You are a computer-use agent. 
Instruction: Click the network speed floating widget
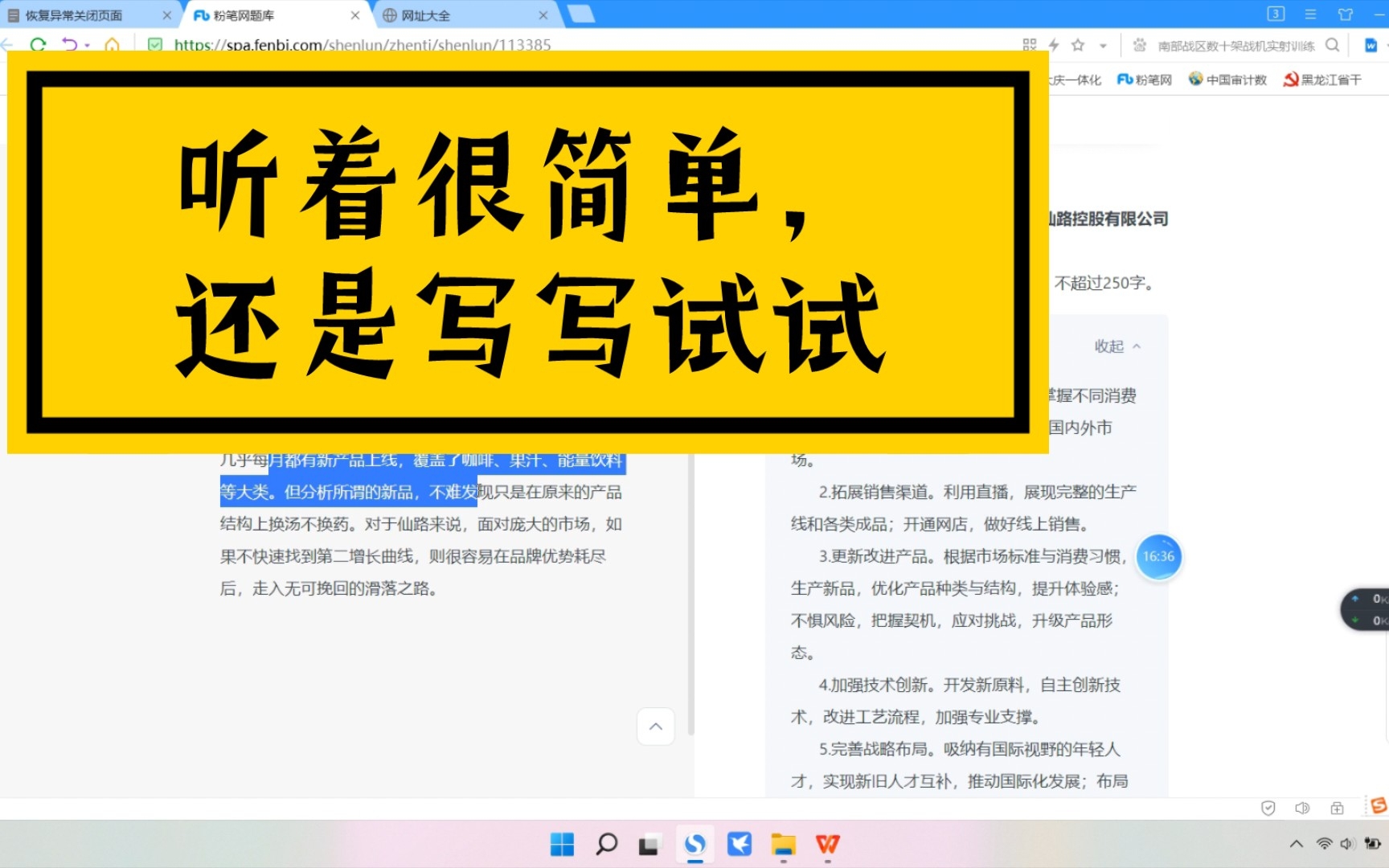tap(1365, 609)
